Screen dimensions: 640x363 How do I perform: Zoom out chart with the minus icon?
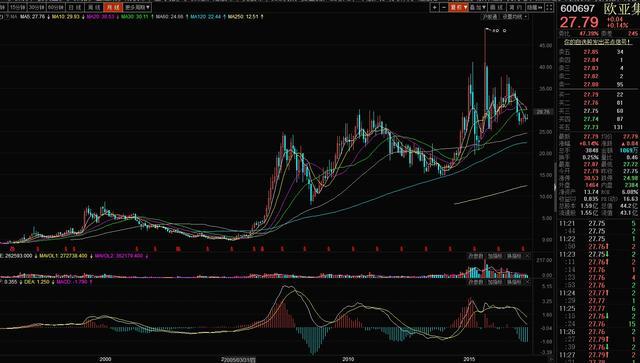444,7
